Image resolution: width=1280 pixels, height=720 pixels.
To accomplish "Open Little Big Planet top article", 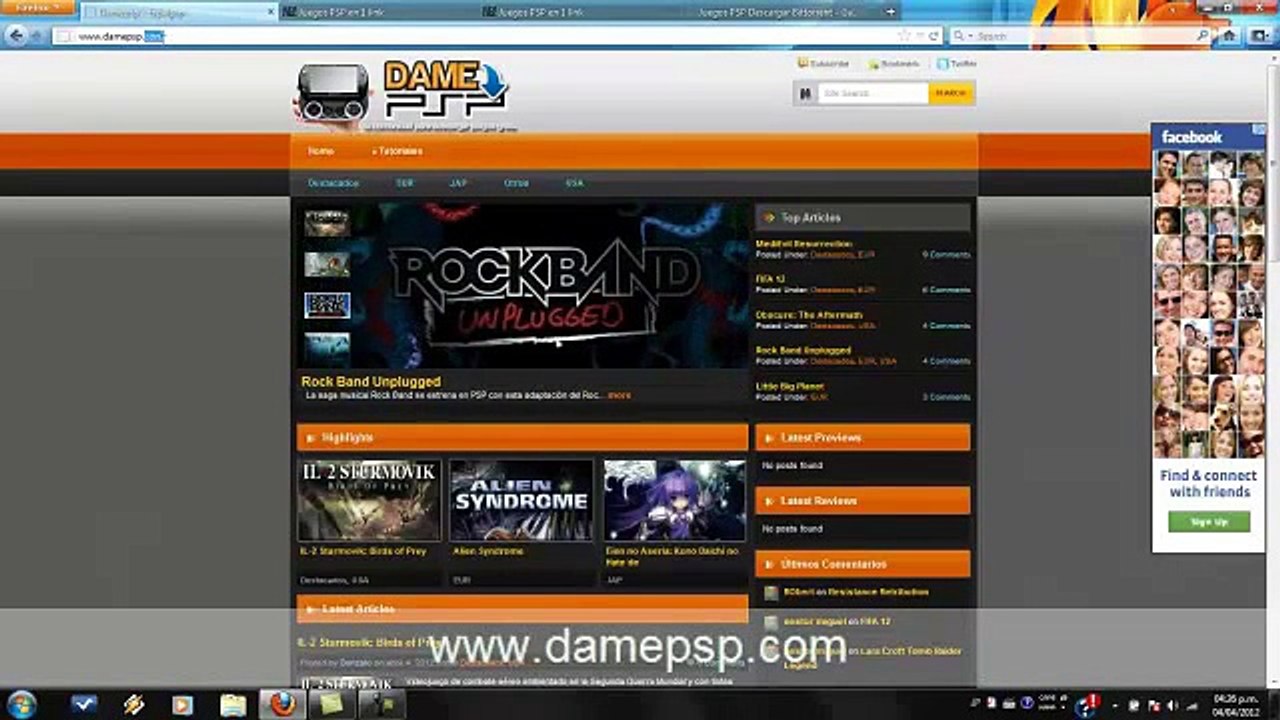I will click(790, 386).
